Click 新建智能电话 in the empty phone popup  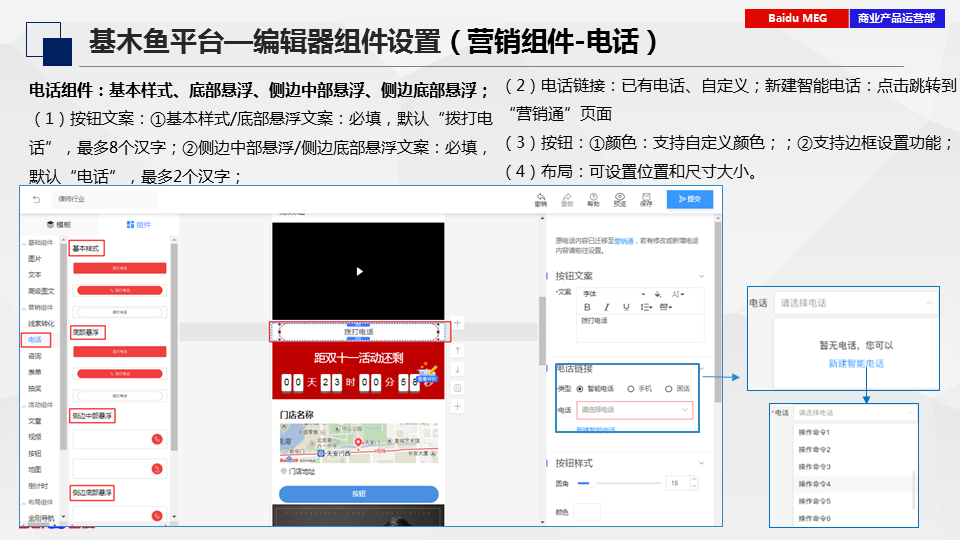pyautogui.click(x=856, y=364)
